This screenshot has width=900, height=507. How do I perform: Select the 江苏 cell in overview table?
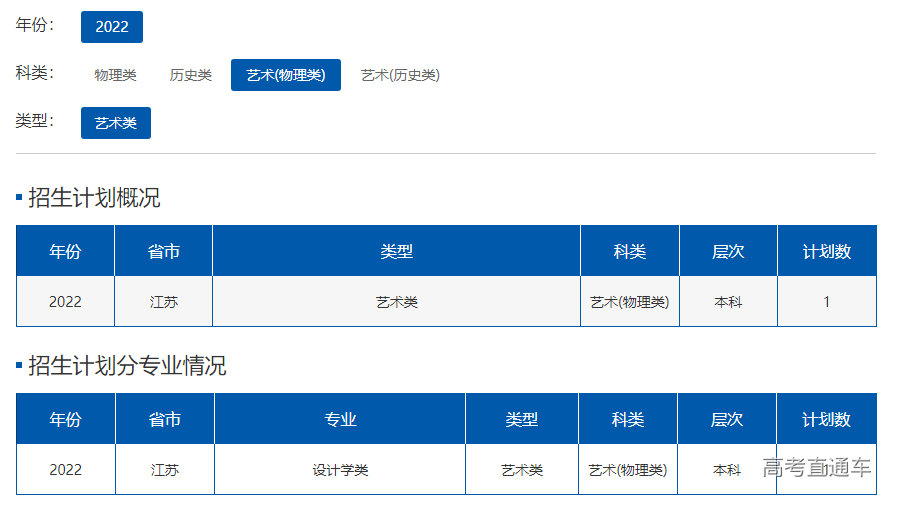click(164, 302)
